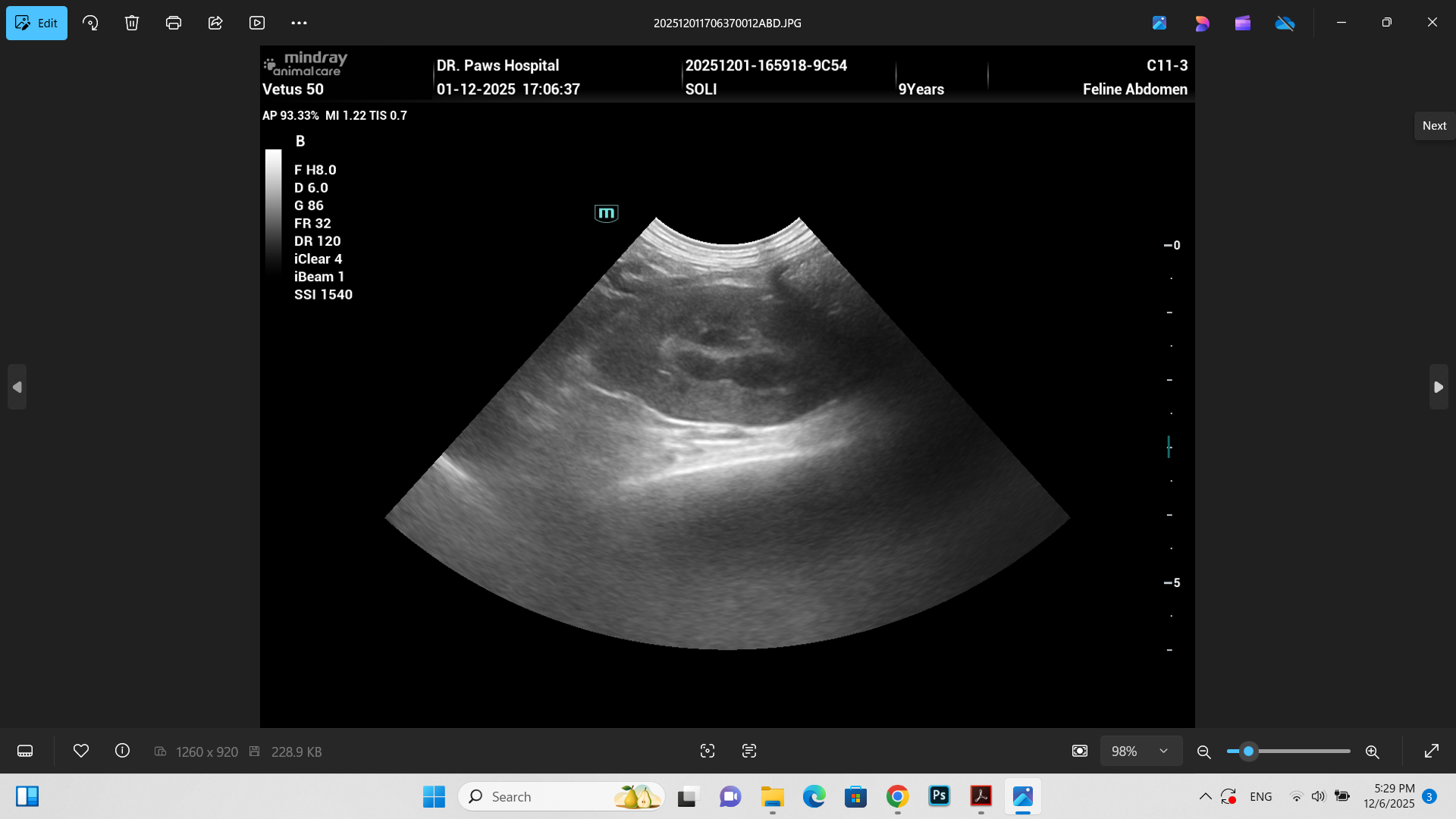This screenshot has width=1456, height=819.
Task: Expand the system tray hidden icons chevron
Action: (x=1205, y=796)
